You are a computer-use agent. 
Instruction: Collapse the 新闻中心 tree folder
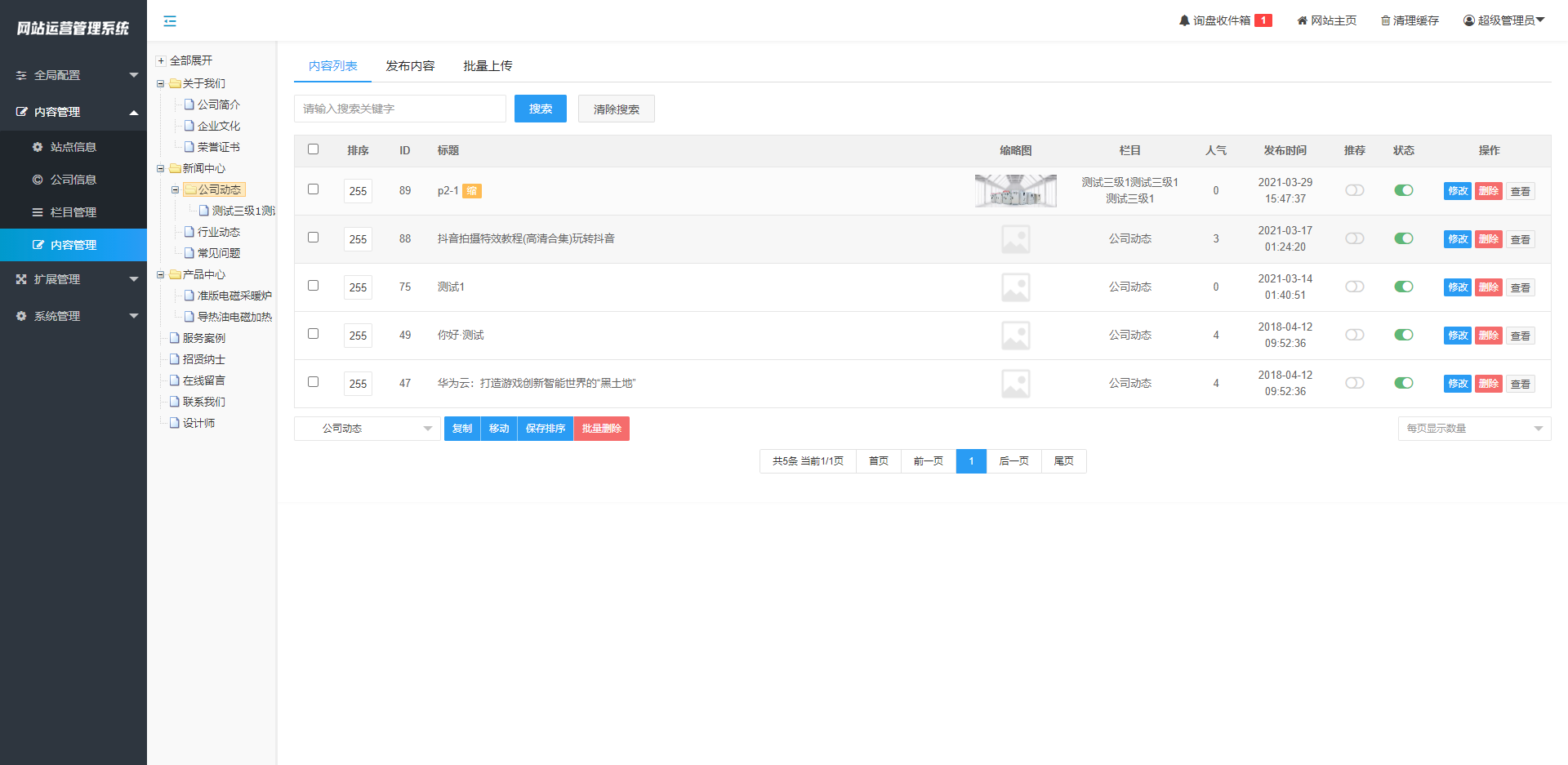[161, 168]
